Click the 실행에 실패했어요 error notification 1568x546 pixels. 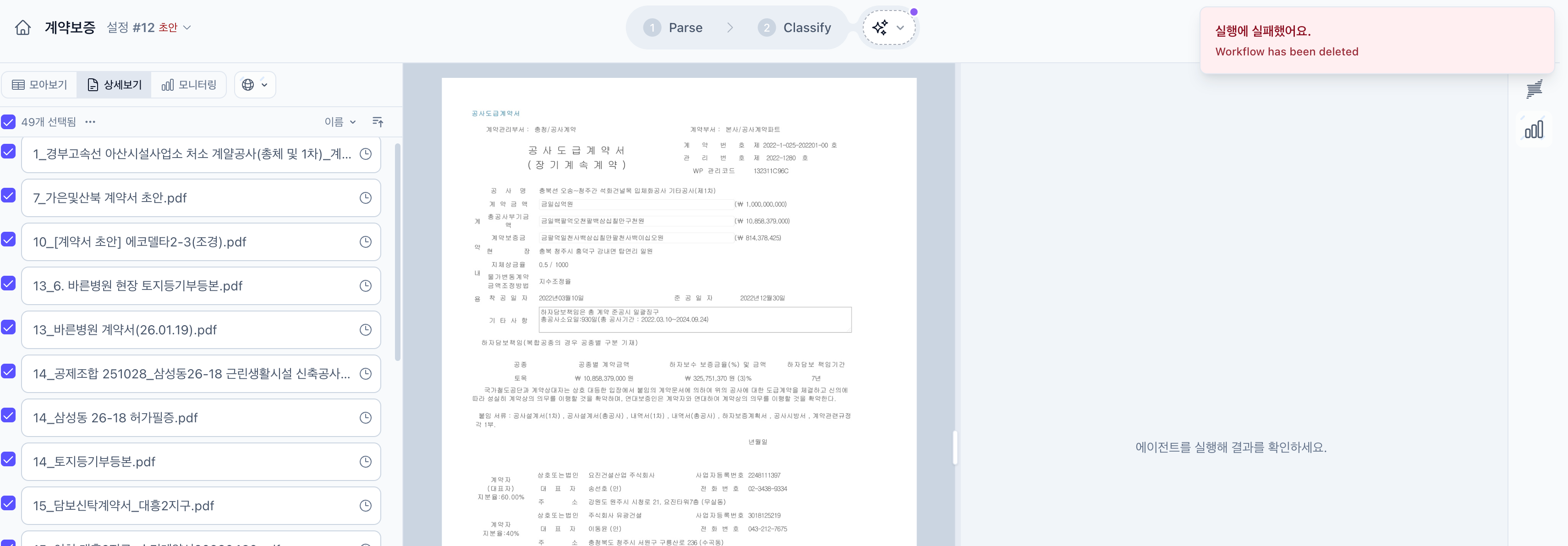click(x=1377, y=40)
